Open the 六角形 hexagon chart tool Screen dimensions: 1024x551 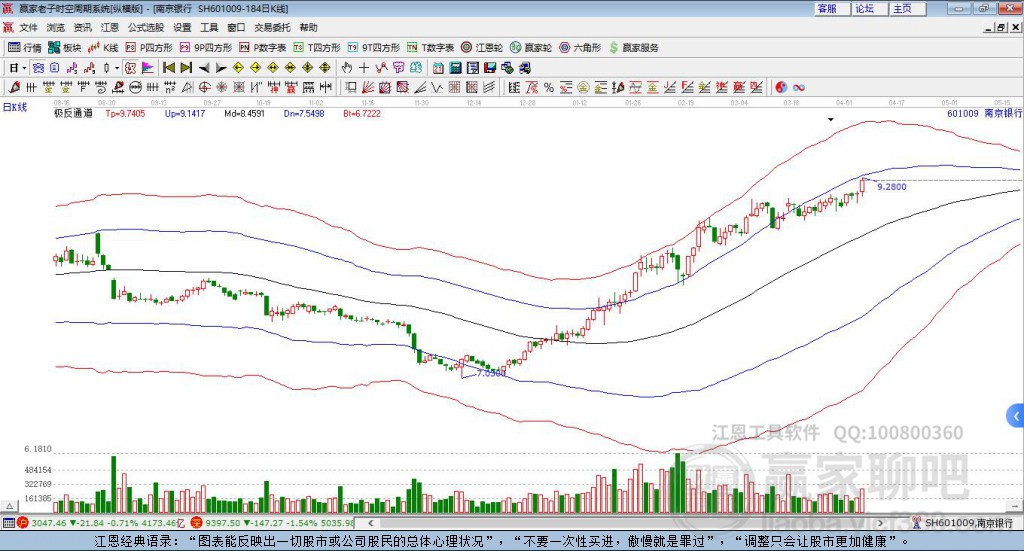pyautogui.click(x=580, y=48)
